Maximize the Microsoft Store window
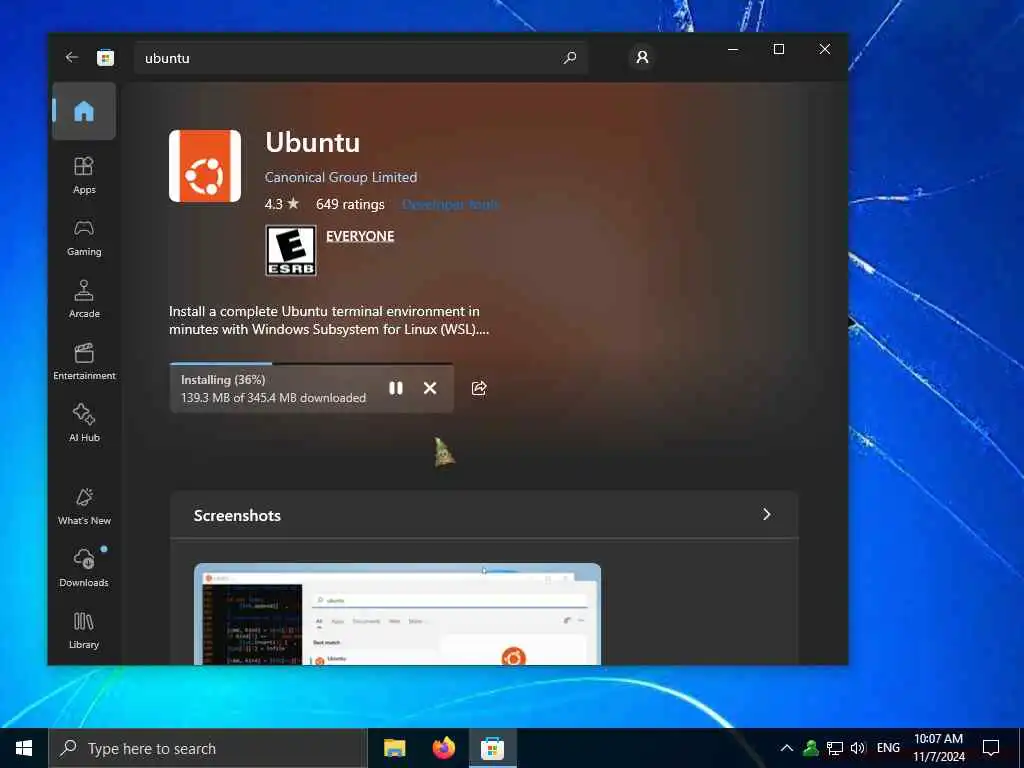 click(778, 49)
